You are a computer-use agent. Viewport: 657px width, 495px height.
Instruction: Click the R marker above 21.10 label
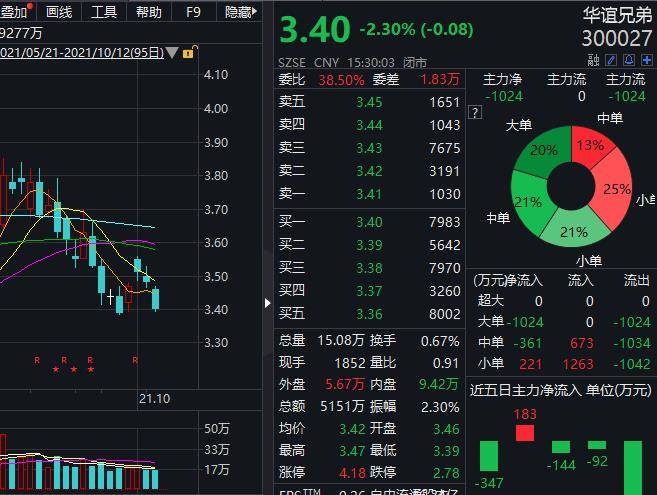point(135,360)
